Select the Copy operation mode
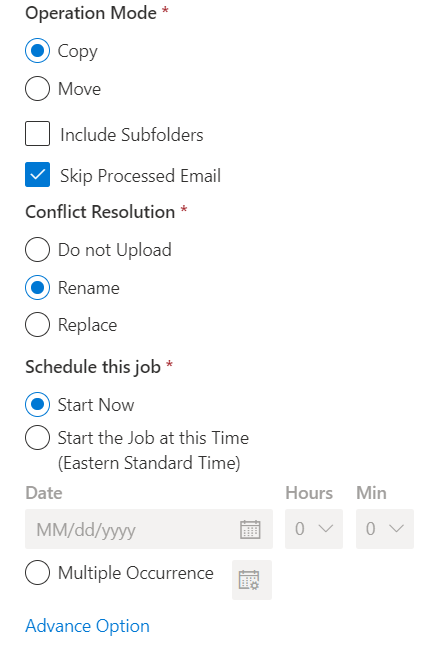Screen dimensions: 425x656 [38, 51]
